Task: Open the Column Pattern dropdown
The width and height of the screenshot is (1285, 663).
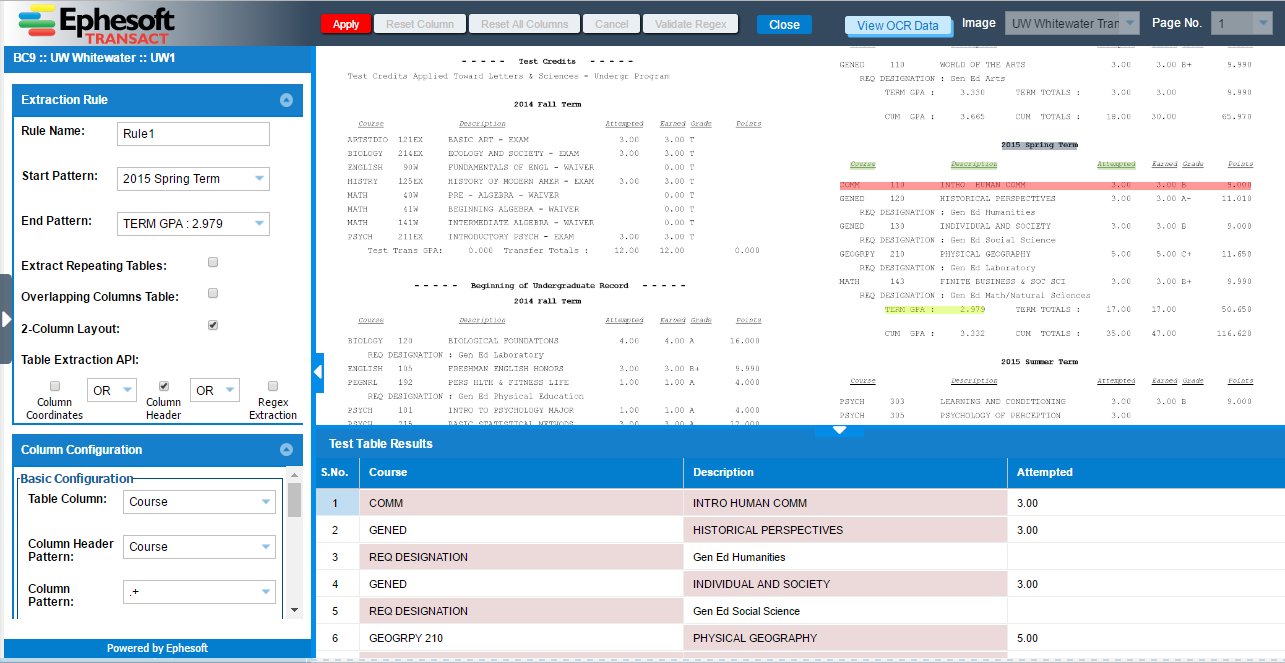Action: 199,592
